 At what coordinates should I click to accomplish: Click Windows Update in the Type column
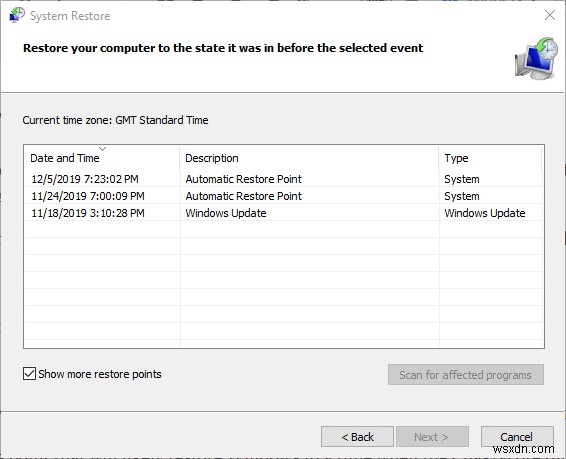click(x=484, y=213)
